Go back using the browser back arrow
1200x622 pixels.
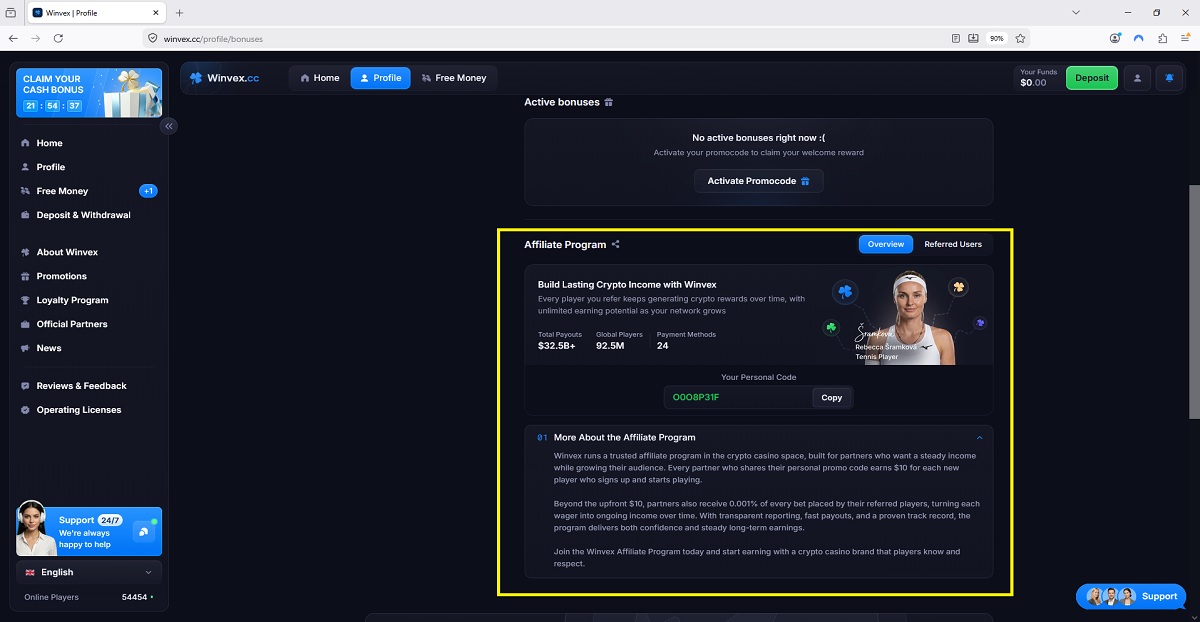coord(13,38)
